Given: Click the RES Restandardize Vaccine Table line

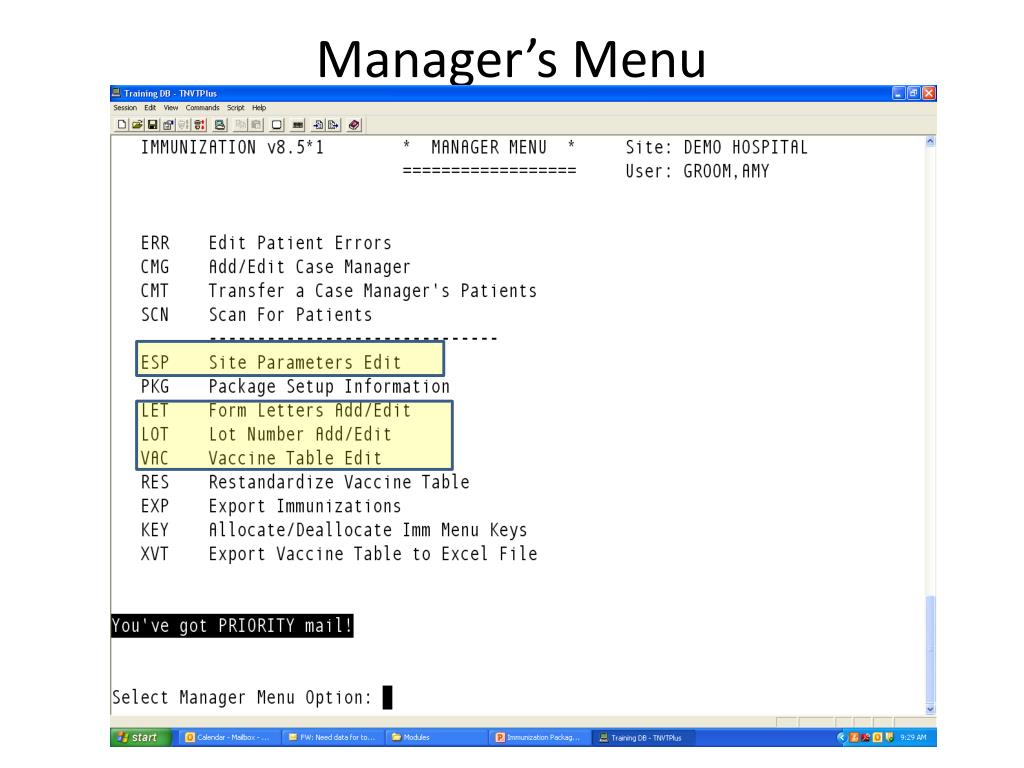Looking at the screenshot, I should click(x=304, y=482).
